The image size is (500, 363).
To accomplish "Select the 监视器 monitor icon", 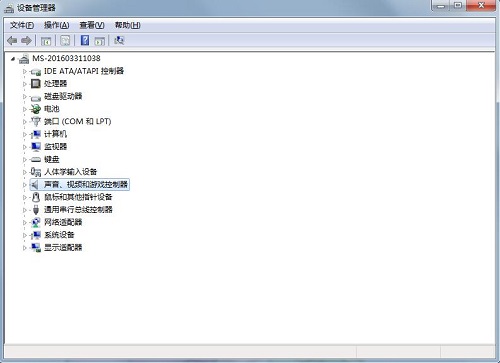I will (36, 147).
